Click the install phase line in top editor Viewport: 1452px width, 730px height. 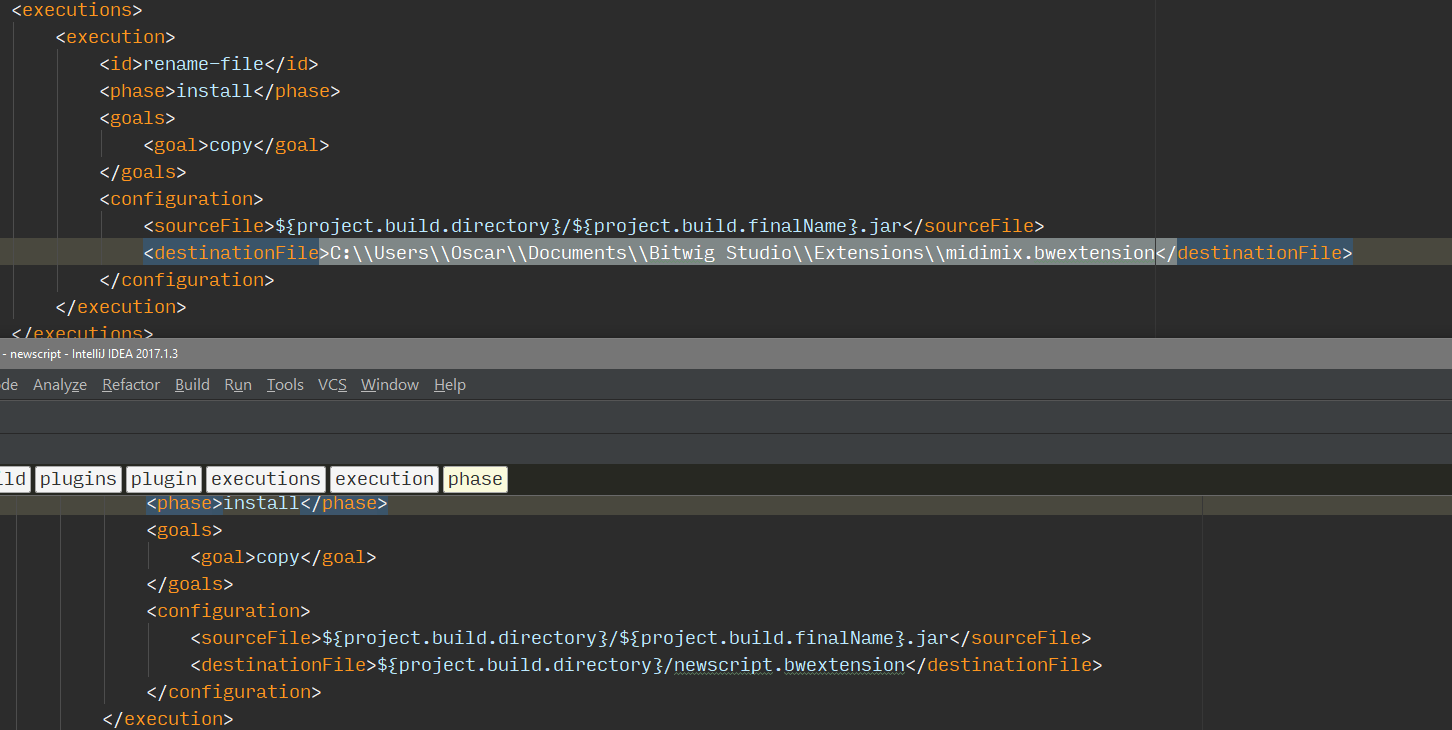(x=220, y=91)
